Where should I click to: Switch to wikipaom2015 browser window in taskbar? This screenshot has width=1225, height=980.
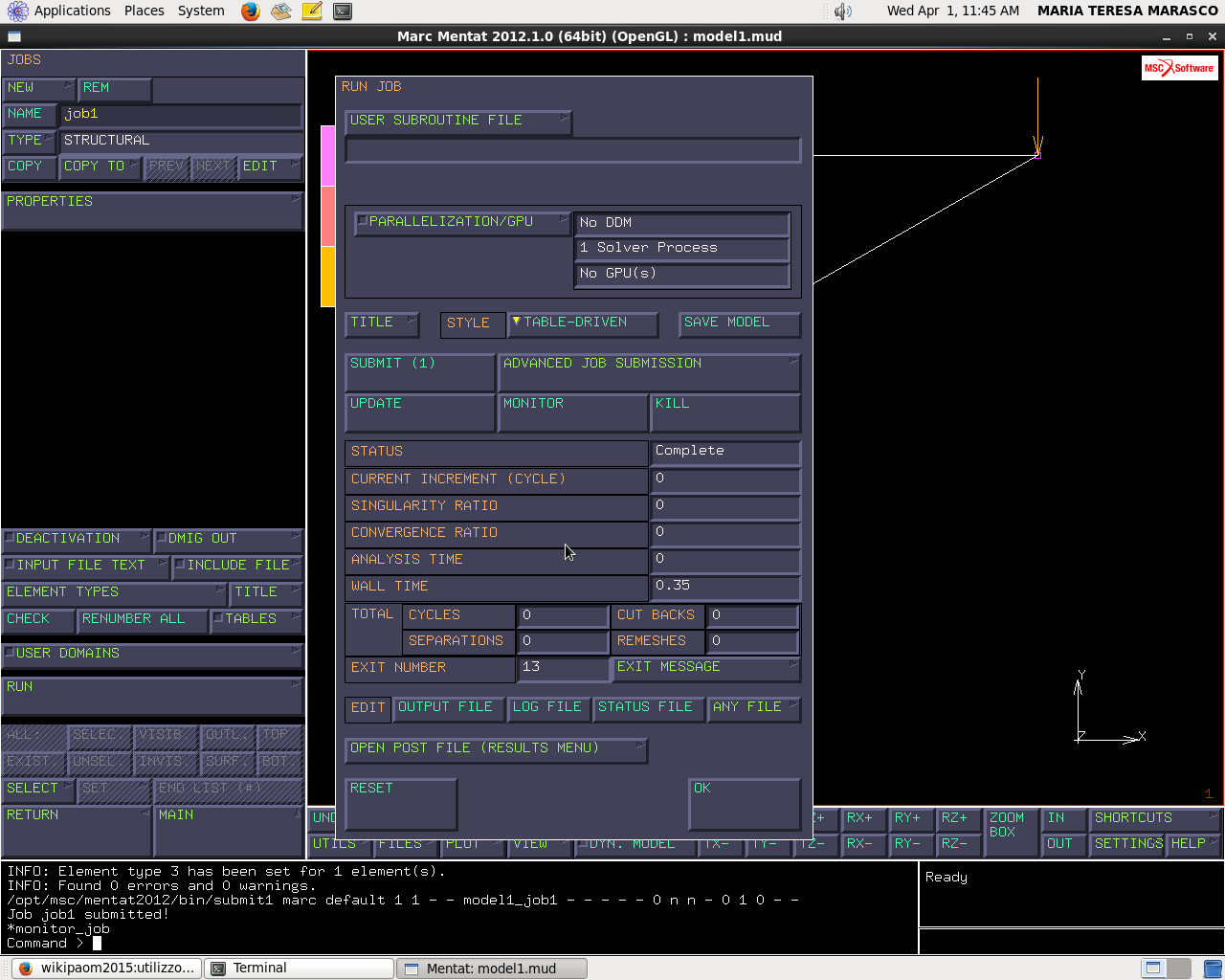click(107, 968)
